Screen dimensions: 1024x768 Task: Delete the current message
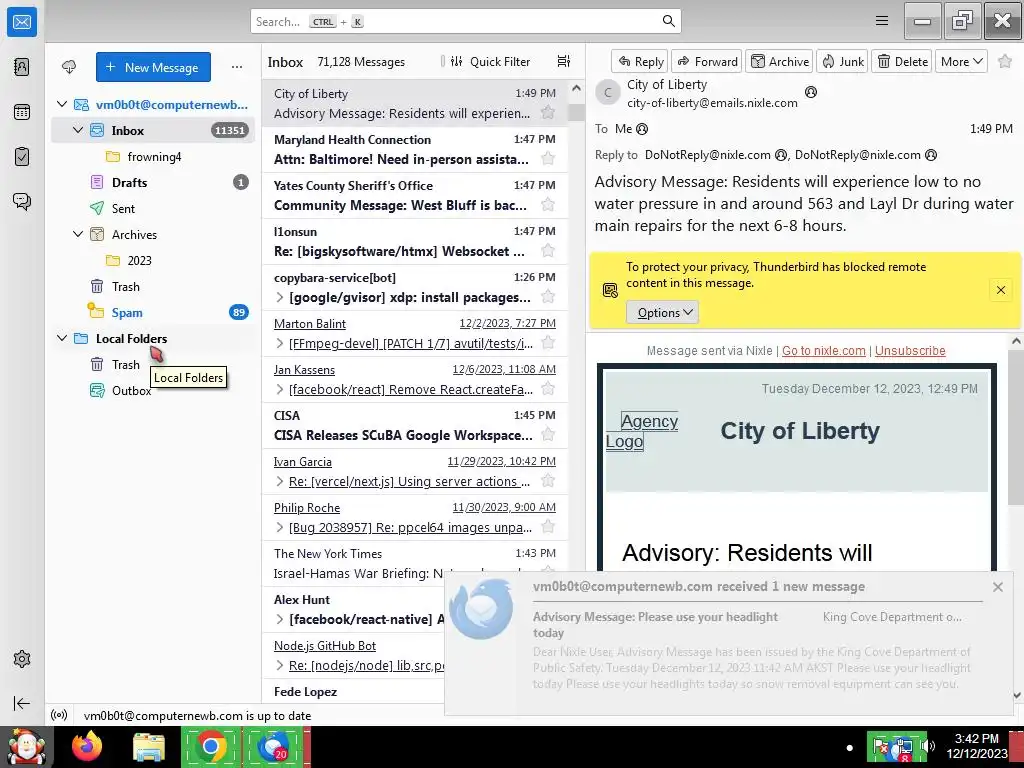902,61
